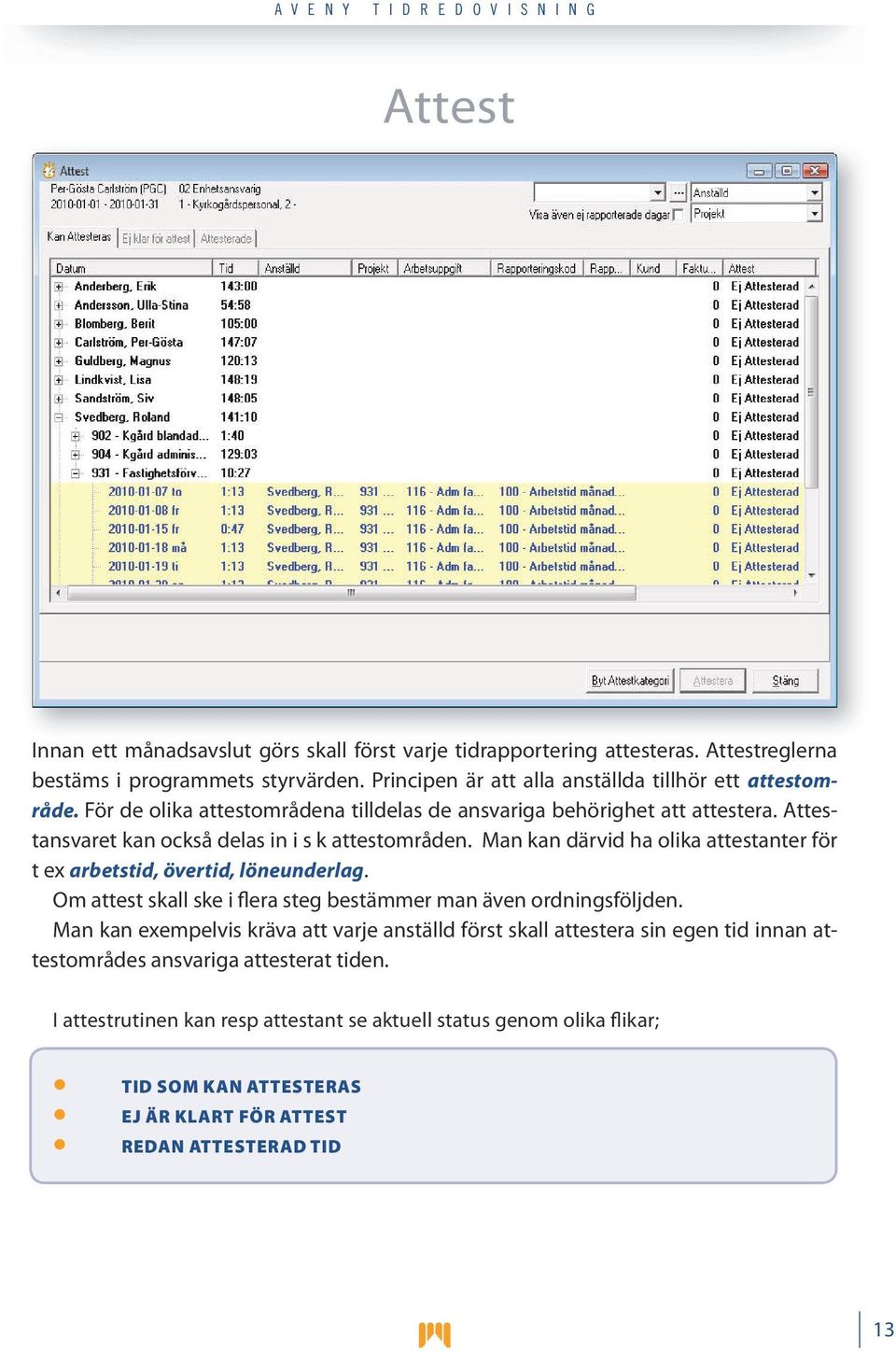Viewport: 896px width, 1352px height.
Task: Collapse the Svedberg, Roland row
Action: pos(59,417)
